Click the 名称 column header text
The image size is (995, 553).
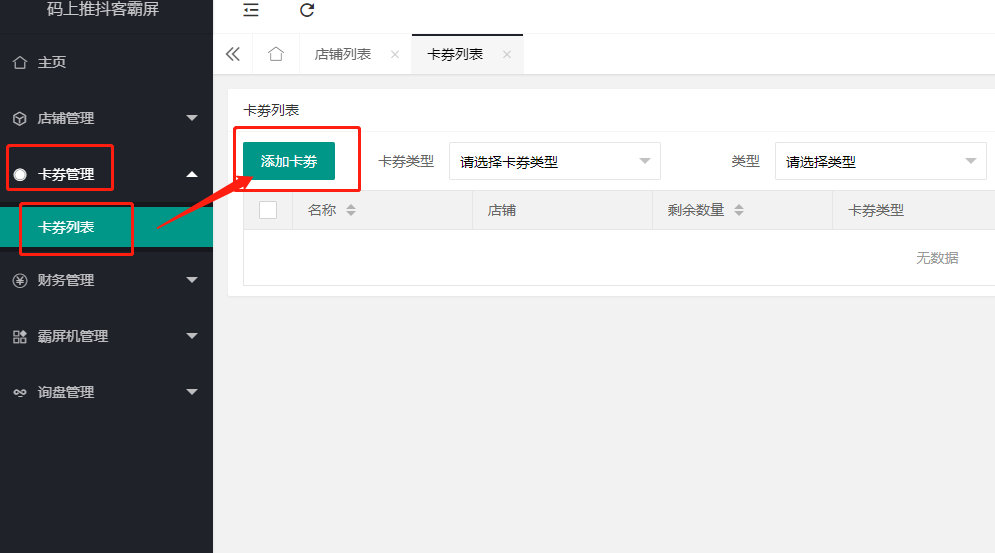click(322, 210)
